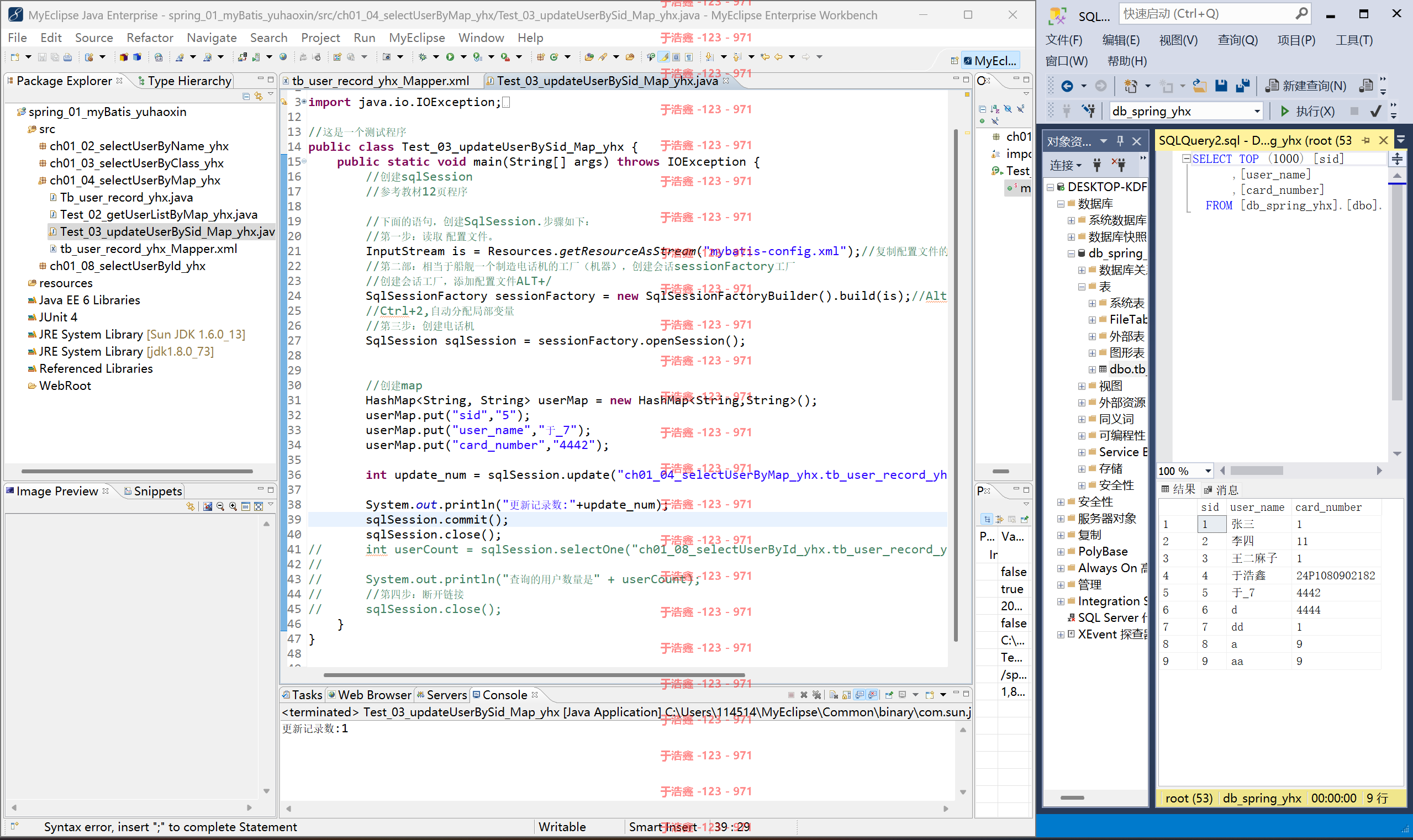
Task: Click SQL editor horizontal scrollbar thumb
Action: pos(1256,471)
